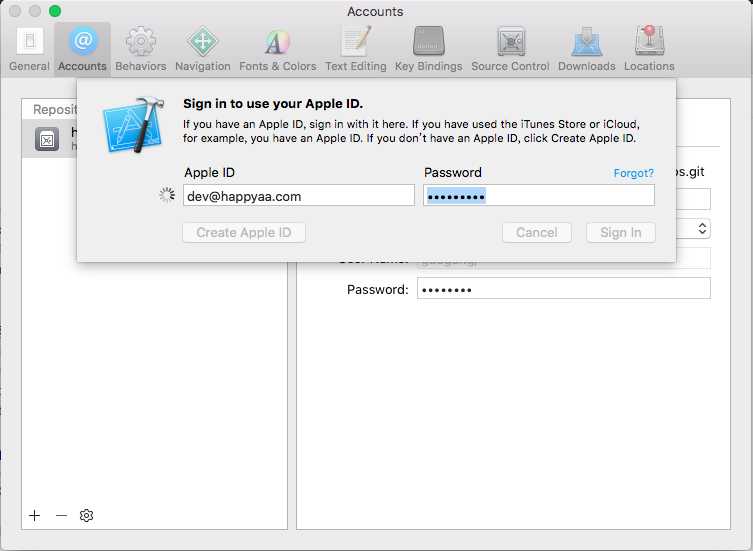The image size is (753, 551).
Task: Click the Xcode hammer icon in dialog
Action: click(133, 125)
